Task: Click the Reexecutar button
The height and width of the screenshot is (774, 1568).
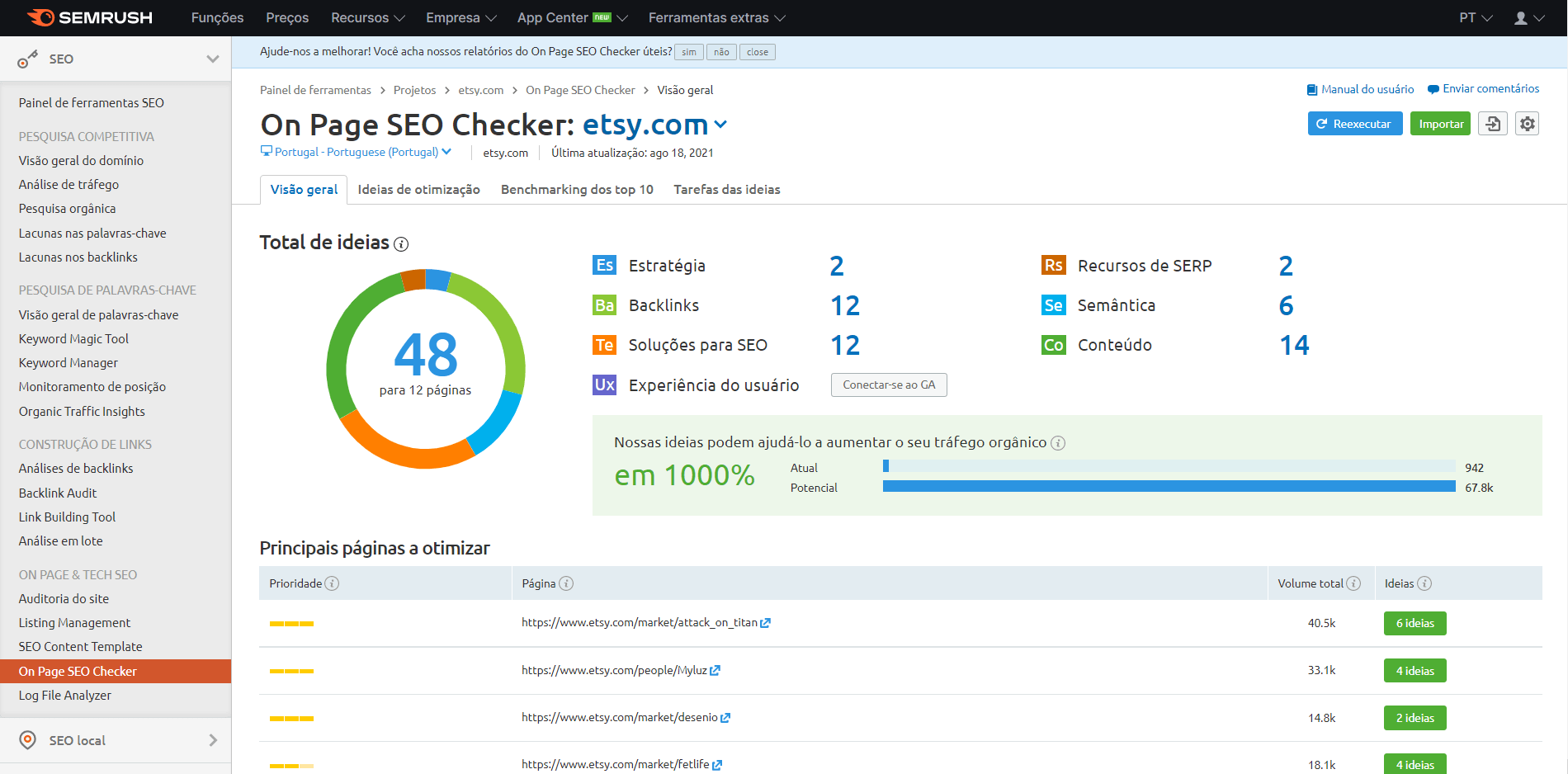Action: 1354,123
